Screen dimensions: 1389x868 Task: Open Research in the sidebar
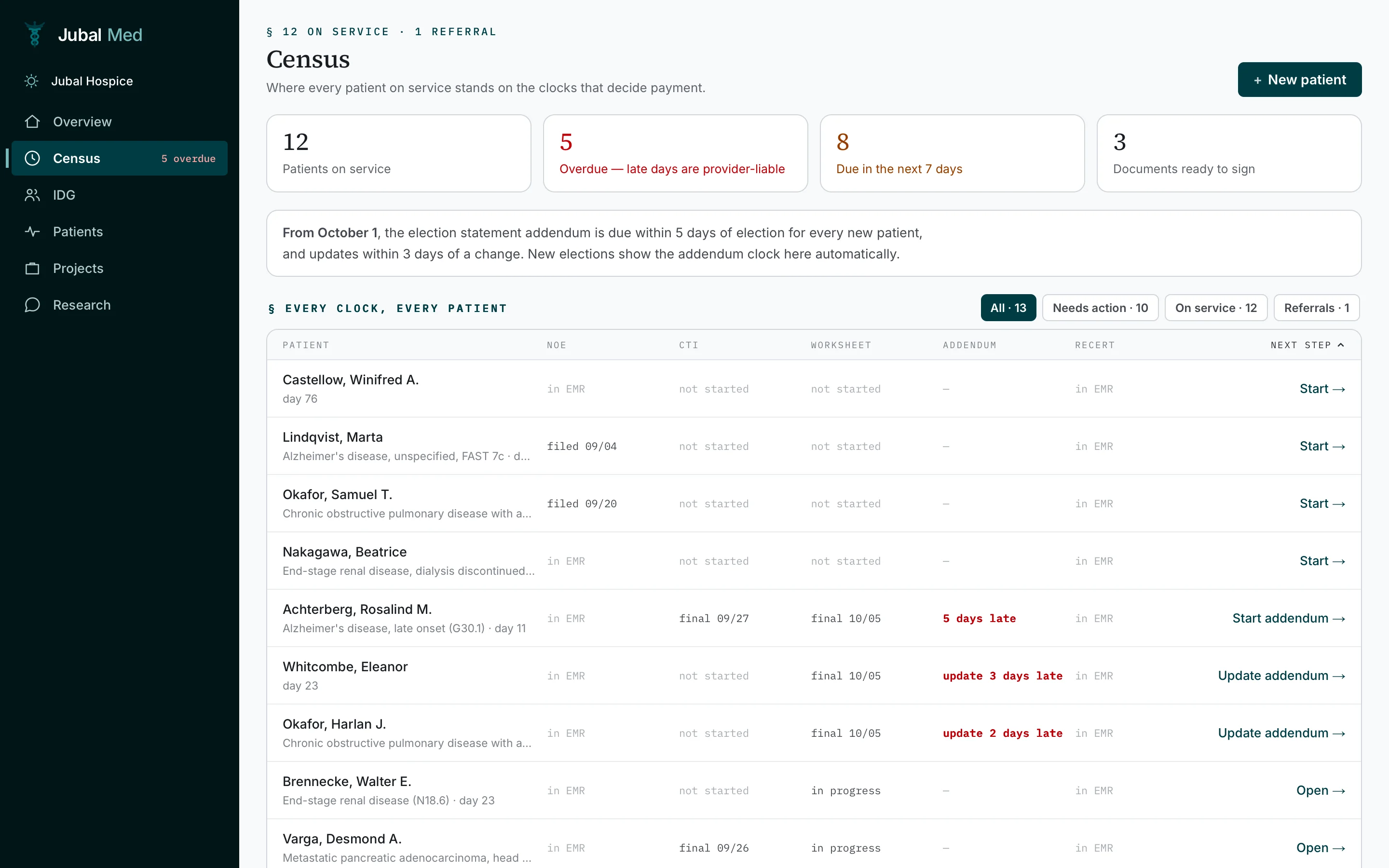click(x=120, y=305)
